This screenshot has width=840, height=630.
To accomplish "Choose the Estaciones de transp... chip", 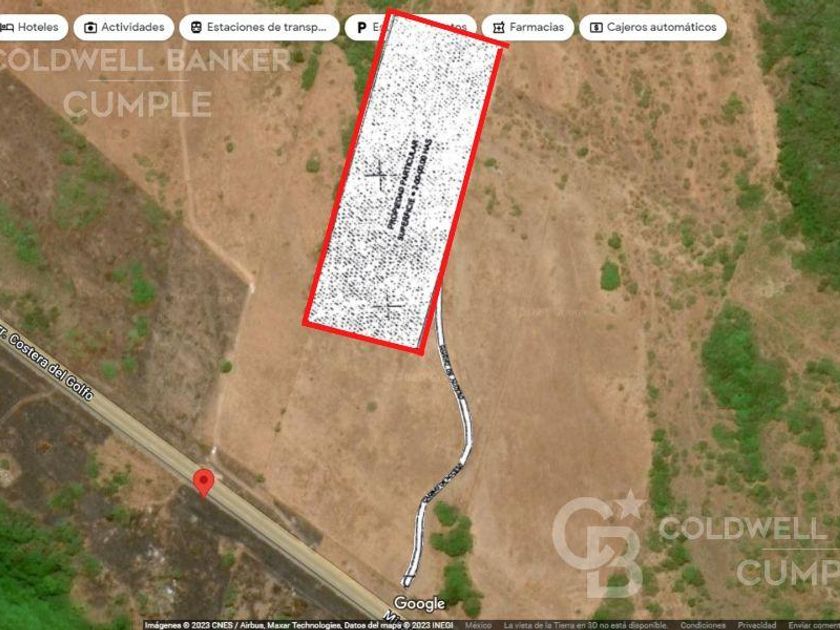I will [x=259, y=27].
